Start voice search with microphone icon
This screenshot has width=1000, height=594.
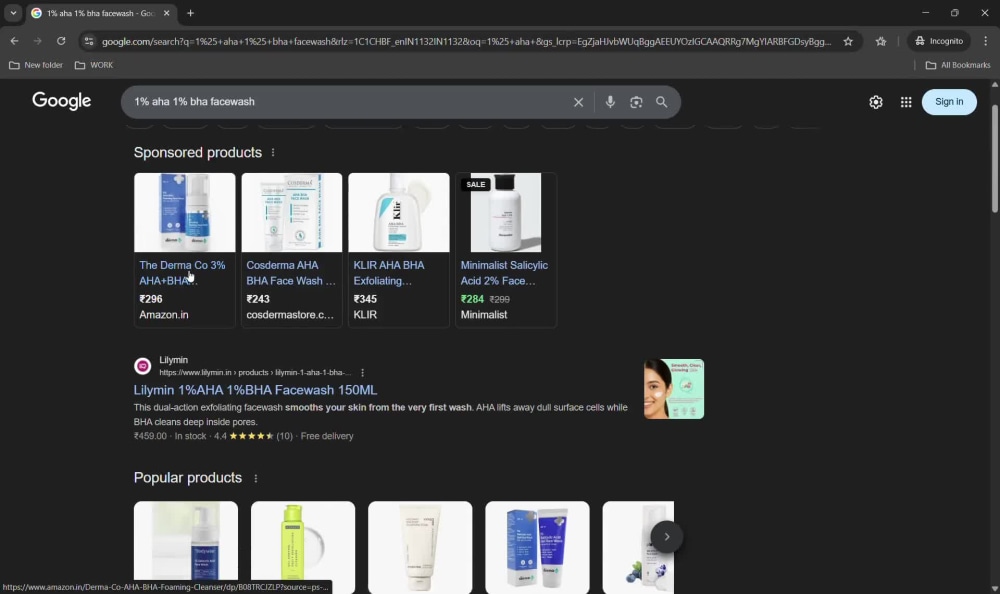click(610, 101)
